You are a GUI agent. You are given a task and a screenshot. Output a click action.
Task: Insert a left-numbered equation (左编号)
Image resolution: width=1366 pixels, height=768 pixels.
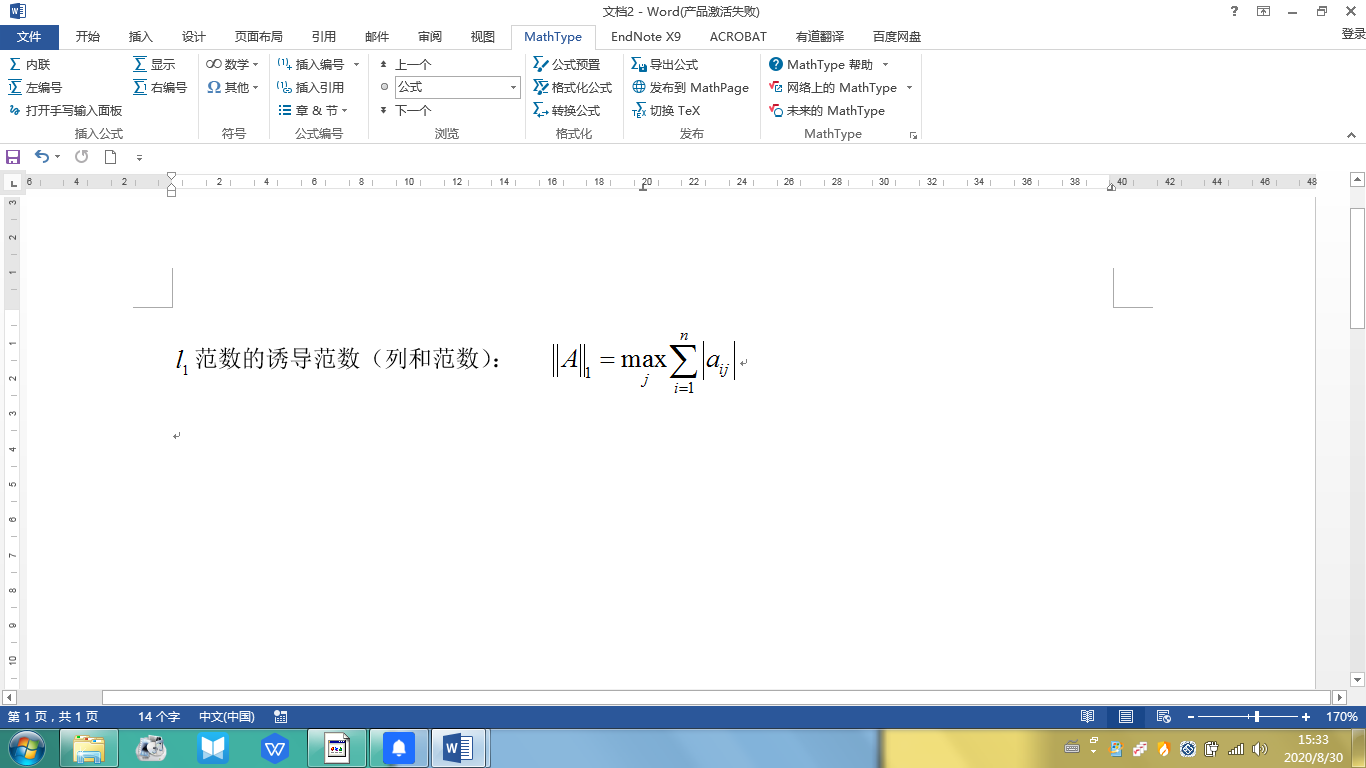(x=35, y=88)
